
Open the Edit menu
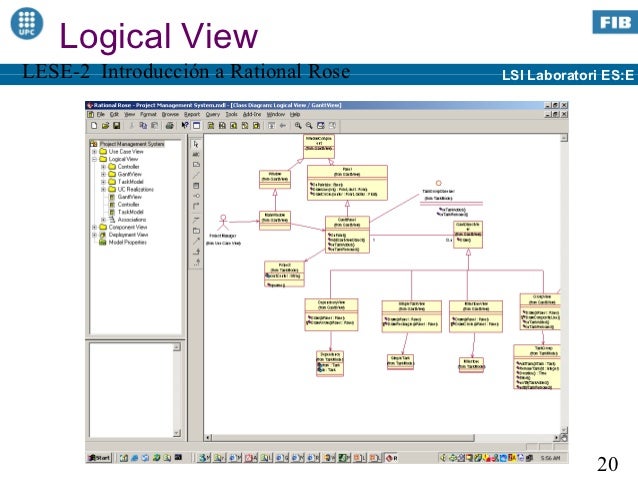click(x=114, y=115)
